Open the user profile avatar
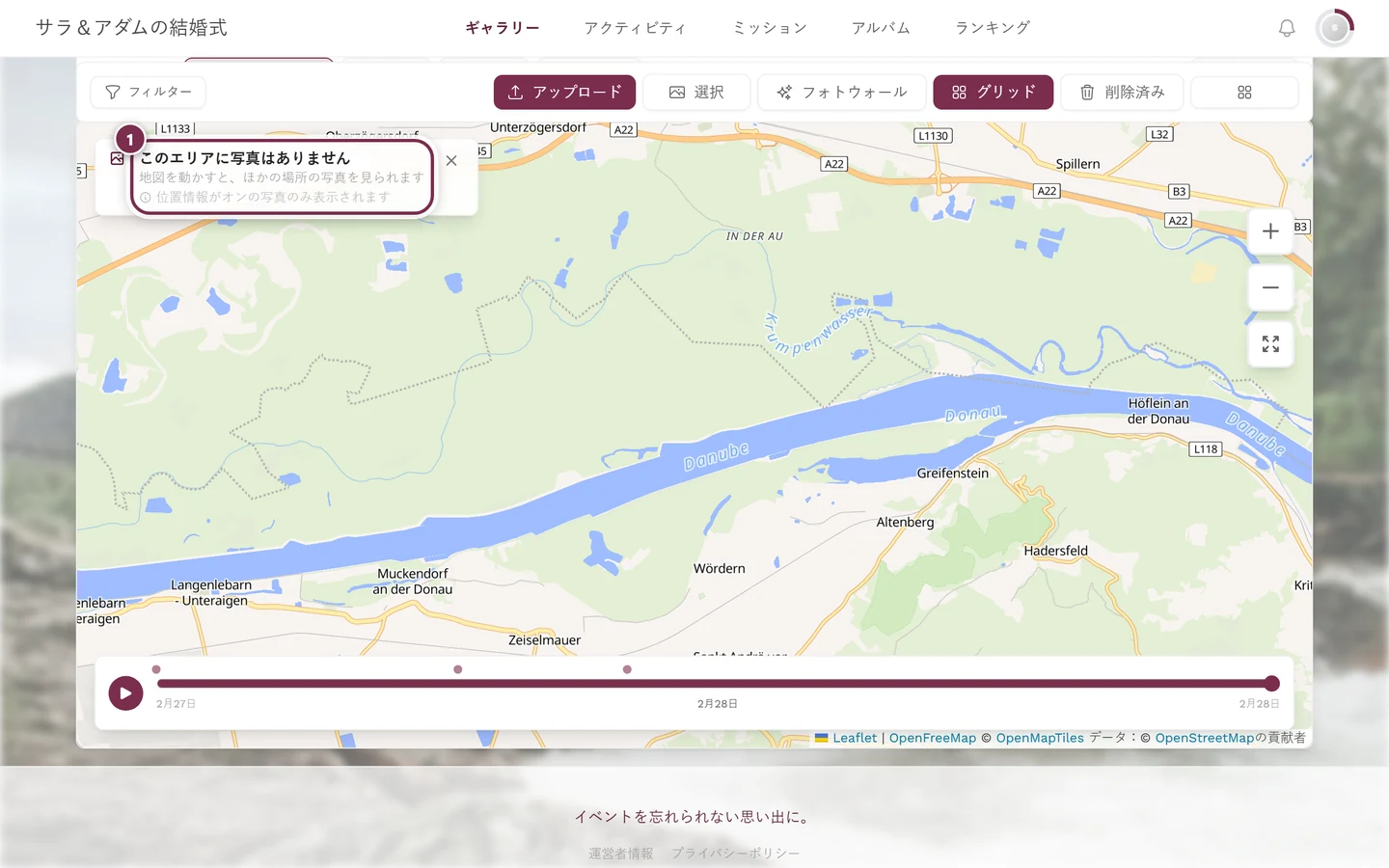1389x868 pixels. pyautogui.click(x=1335, y=28)
